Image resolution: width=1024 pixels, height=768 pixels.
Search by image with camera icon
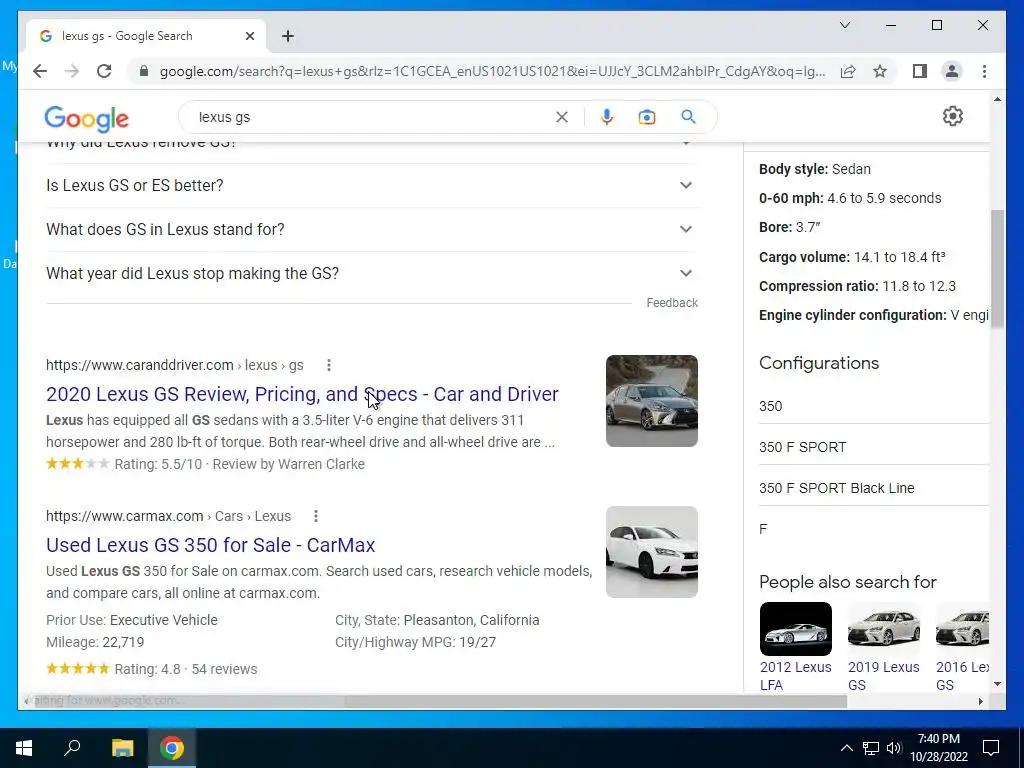pos(647,118)
